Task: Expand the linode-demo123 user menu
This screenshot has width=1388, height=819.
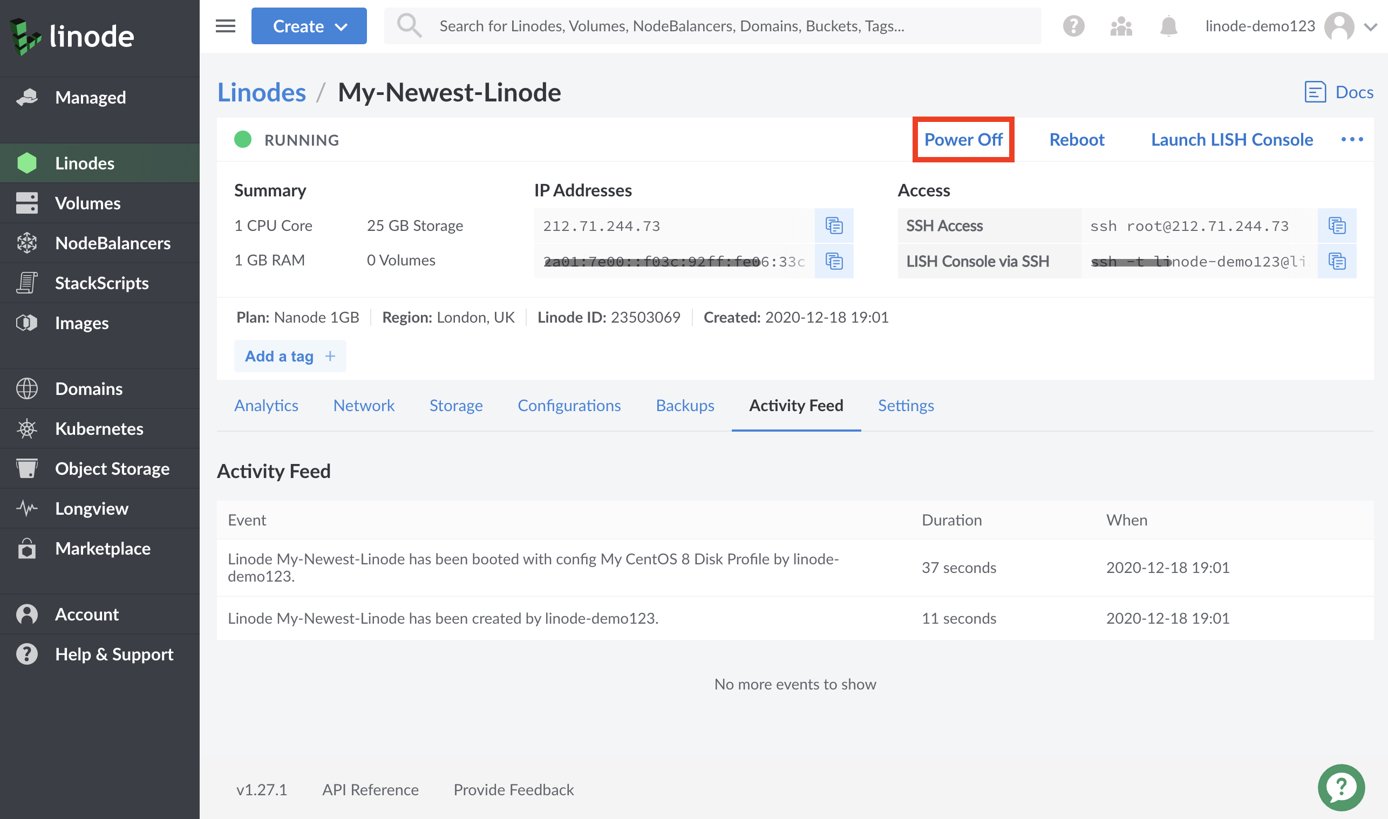Action: (x=1291, y=27)
